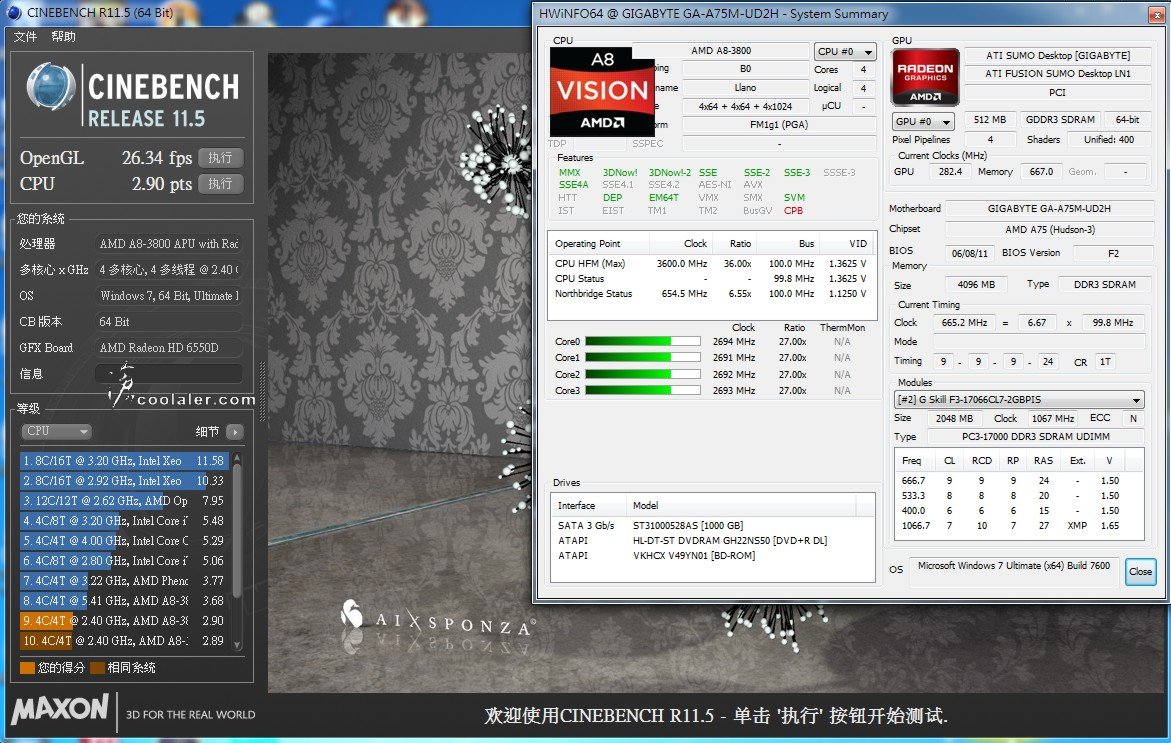Viewport: 1171px width, 743px height.
Task: Click the BIOS date 06/08/11 field
Action: [969, 253]
